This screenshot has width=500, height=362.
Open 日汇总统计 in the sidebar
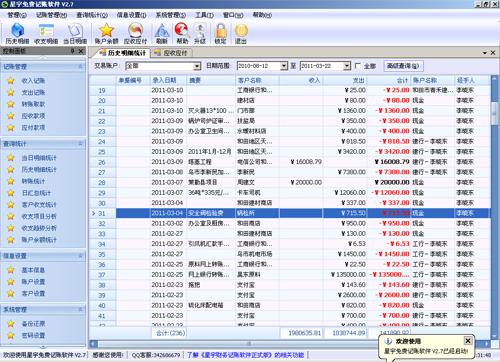[36, 193]
